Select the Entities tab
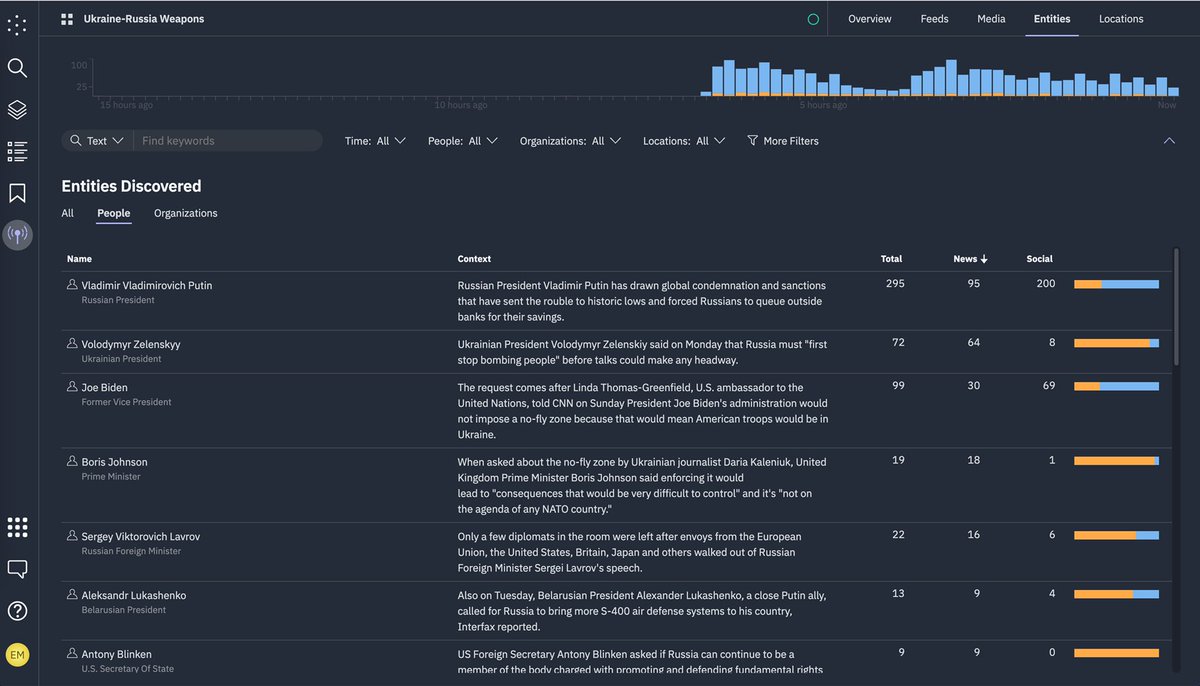Viewport: 1200px width, 686px height. click(1052, 19)
